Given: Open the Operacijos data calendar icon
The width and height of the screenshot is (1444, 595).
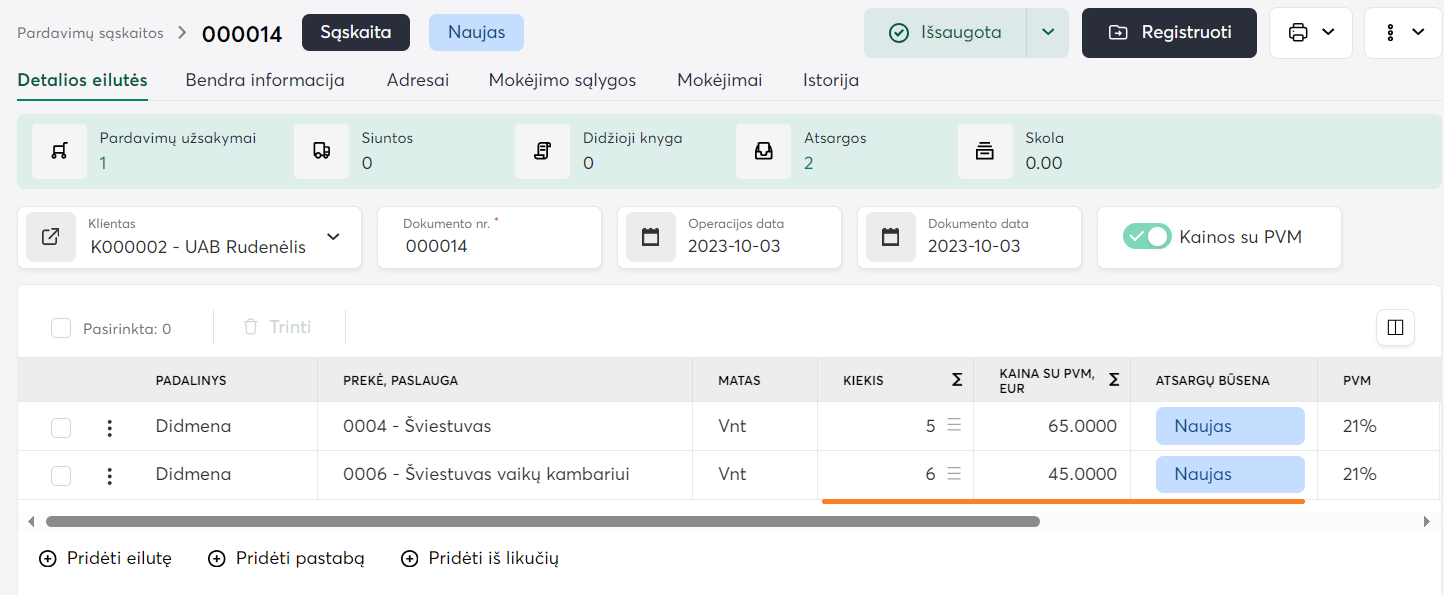Looking at the screenshot, I should [651, 238].
